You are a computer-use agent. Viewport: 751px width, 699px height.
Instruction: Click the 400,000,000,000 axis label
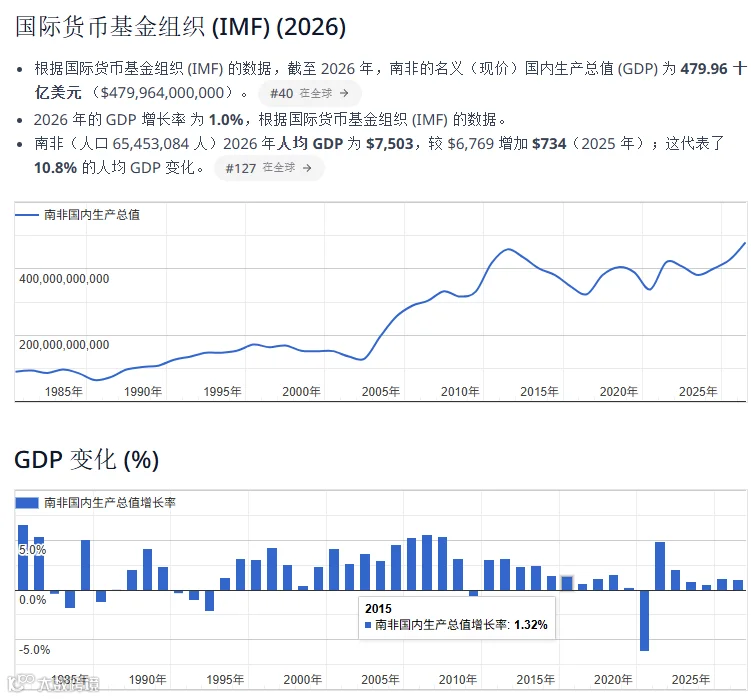pos(64,279)
